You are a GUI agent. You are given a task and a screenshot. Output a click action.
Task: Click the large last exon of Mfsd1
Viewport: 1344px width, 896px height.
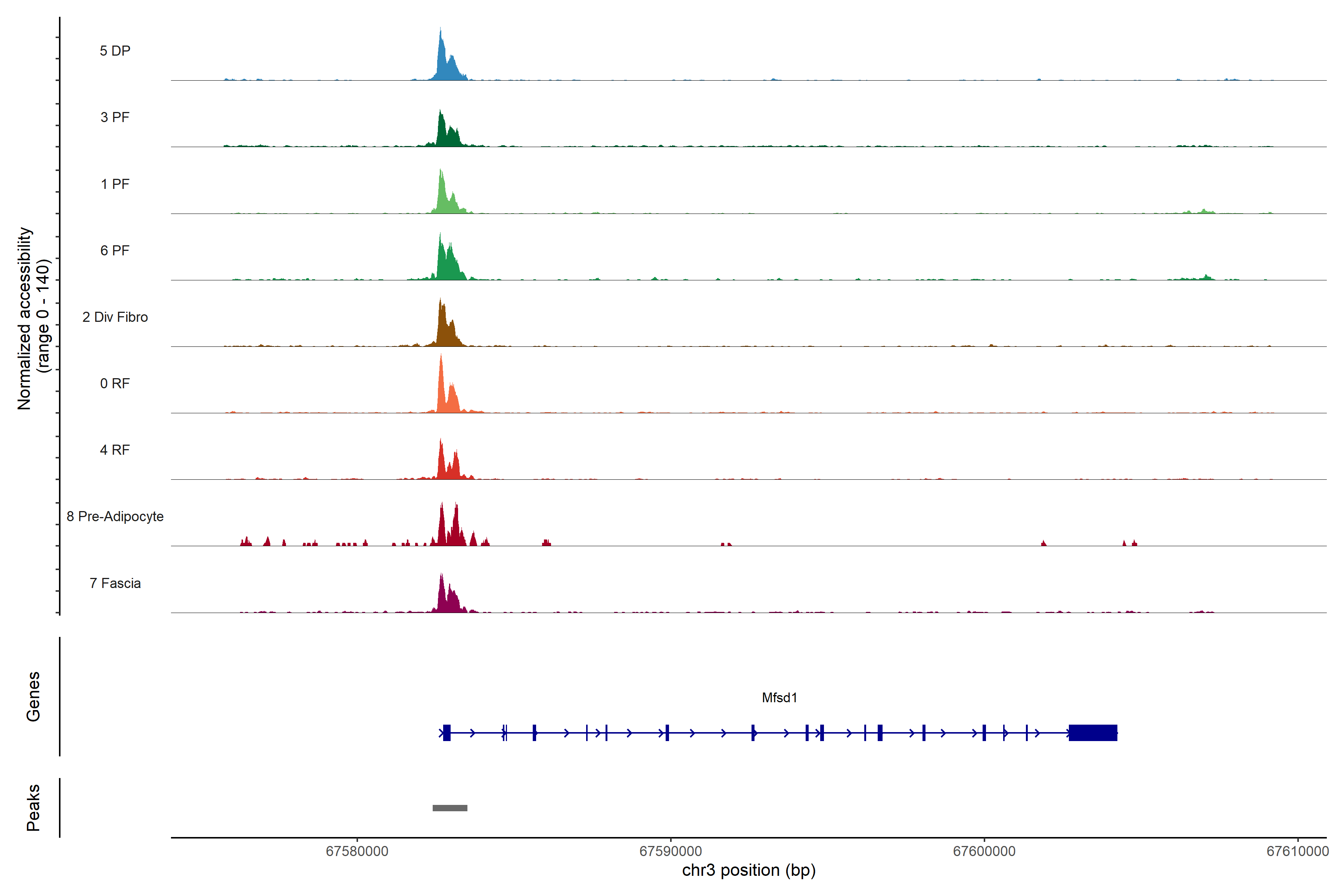coord(1093,732)
